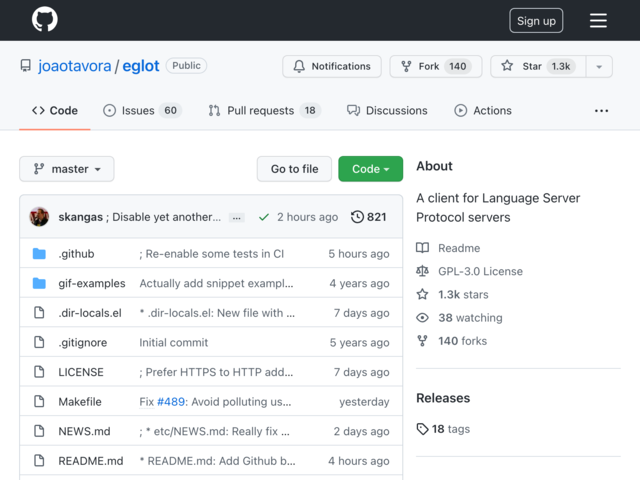Show more tabs via ellipsis menu
The image size is (640, 480).
[601, 111]
